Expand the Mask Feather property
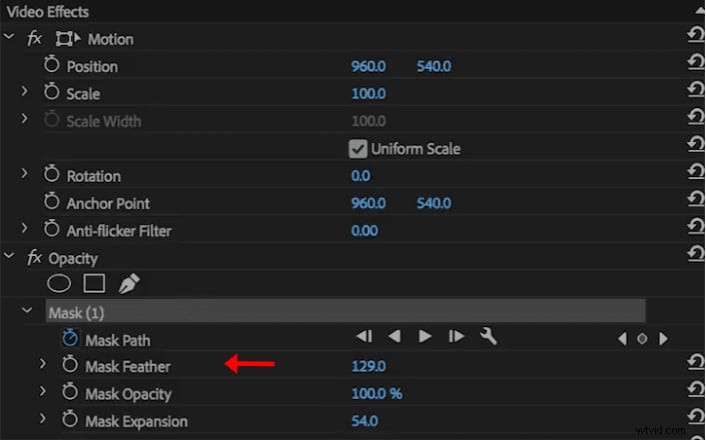 tap(42, 364)
